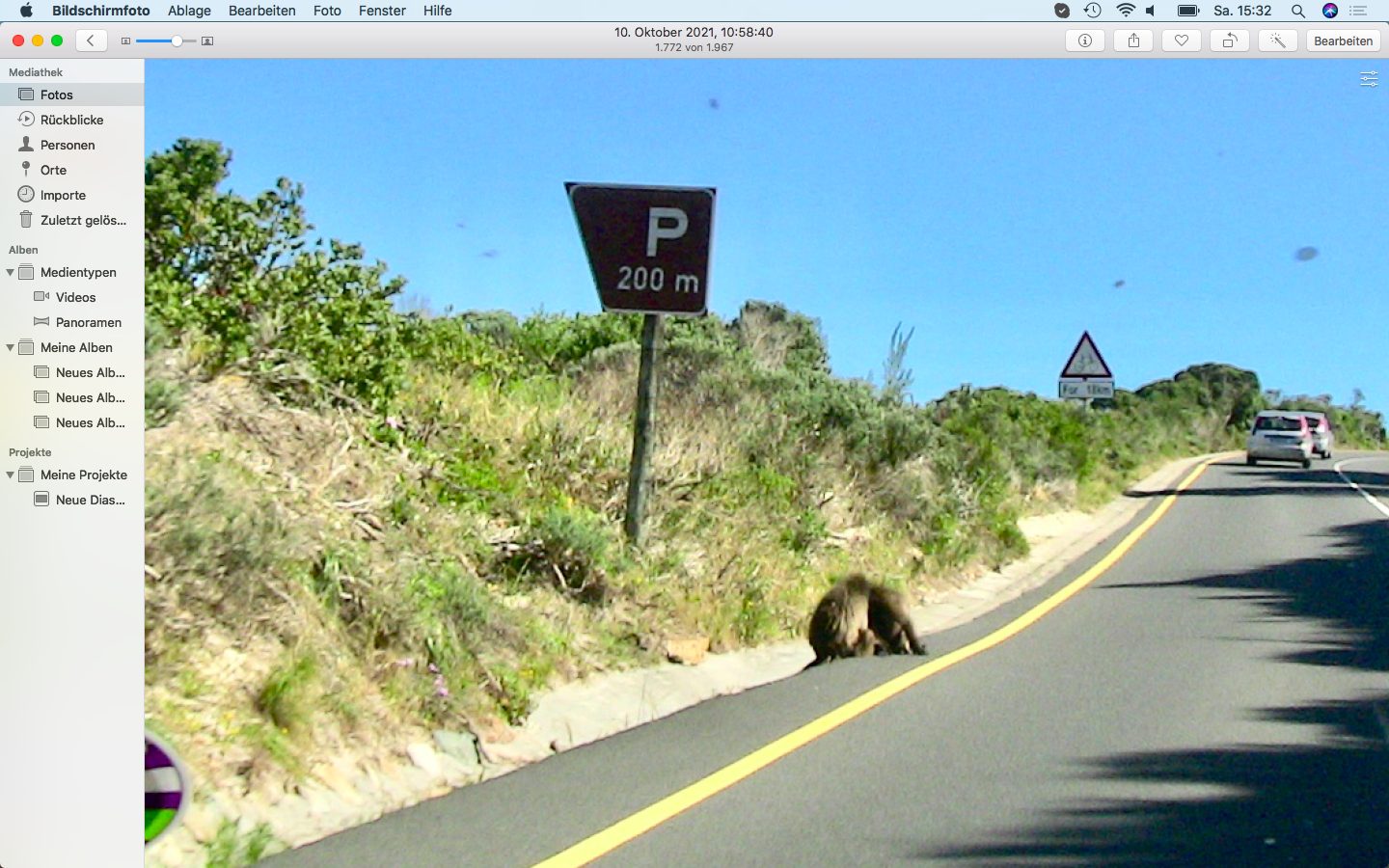Open the Fenster menu
This screenshot has width=1389, height=868.
pyautogui.click(x=382, y=11)
